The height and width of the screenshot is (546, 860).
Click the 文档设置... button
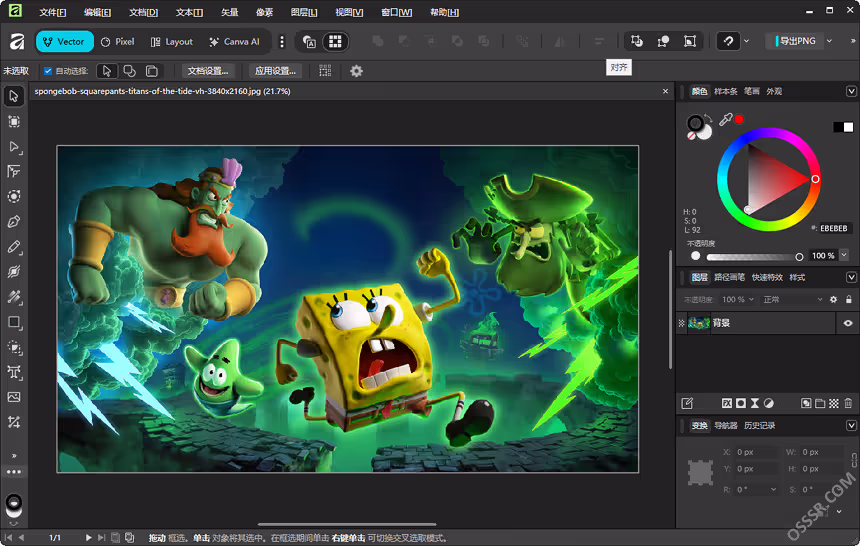tap(207, 71)
